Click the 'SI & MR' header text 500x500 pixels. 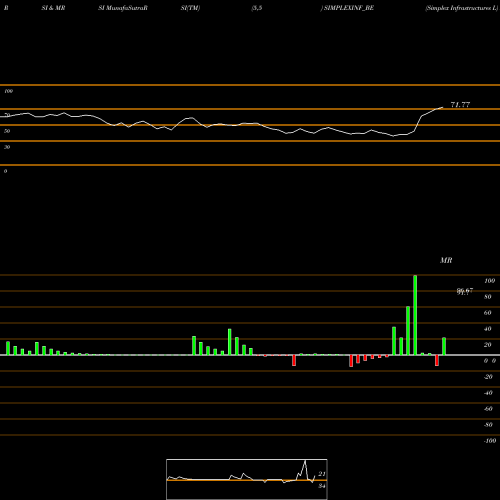point(53,8)
